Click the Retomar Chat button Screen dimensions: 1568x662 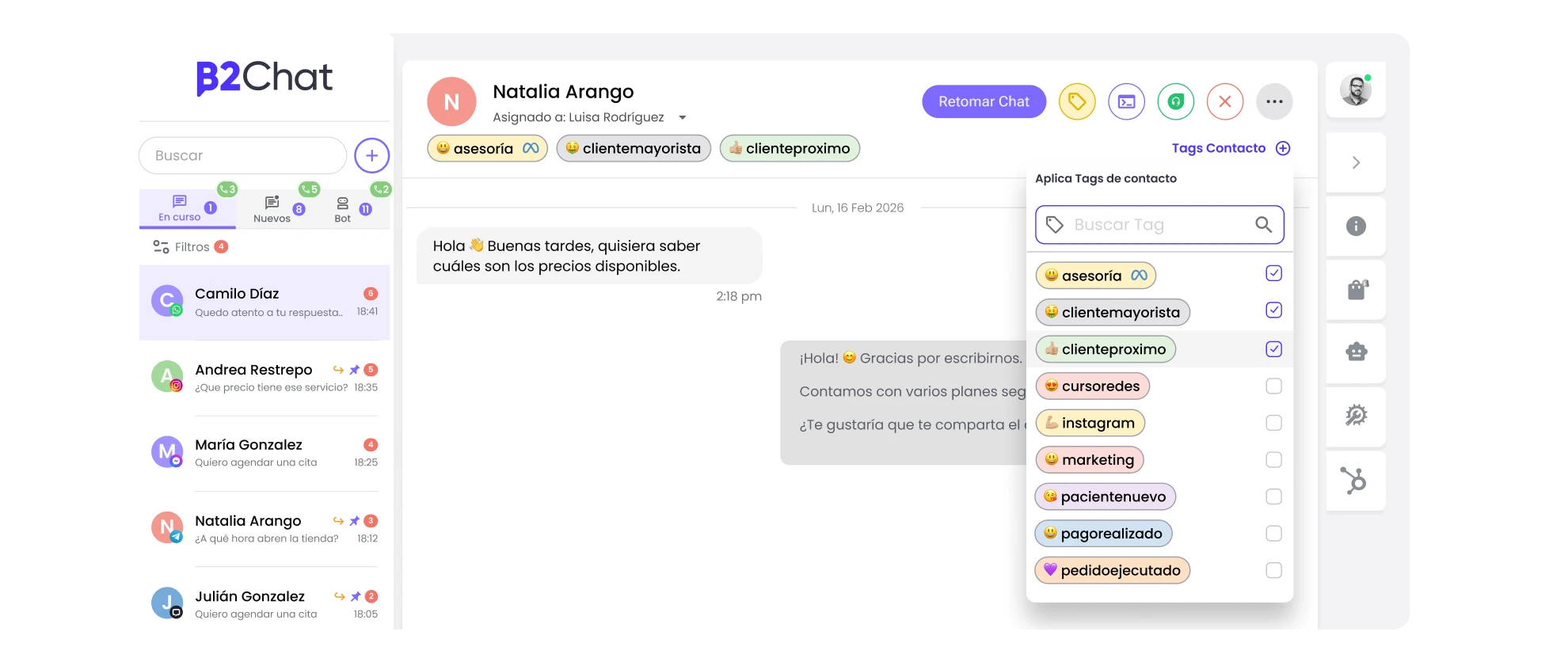point(984,101)
